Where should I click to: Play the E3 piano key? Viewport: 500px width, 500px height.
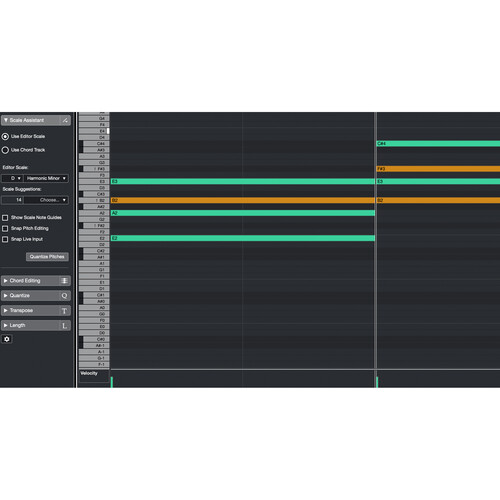click(x=94, y=182)
